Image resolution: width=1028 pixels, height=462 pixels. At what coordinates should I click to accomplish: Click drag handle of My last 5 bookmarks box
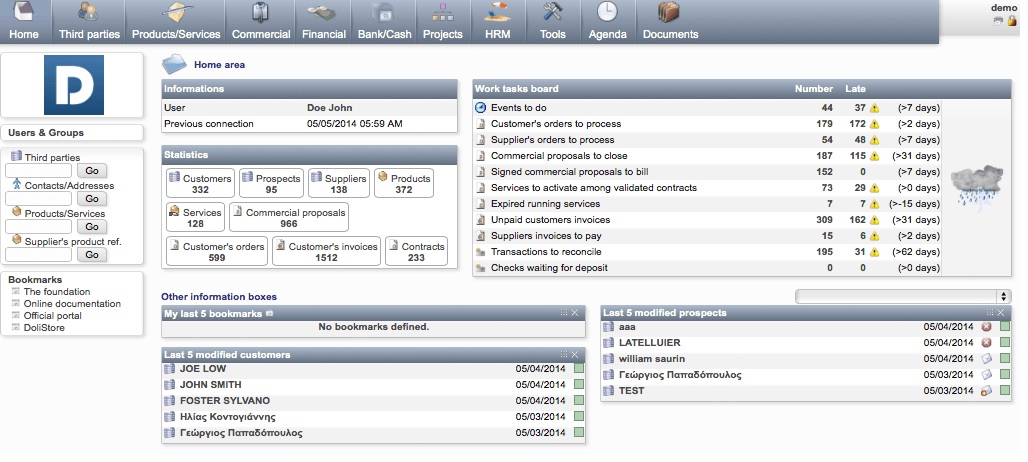tap(564, 313)
